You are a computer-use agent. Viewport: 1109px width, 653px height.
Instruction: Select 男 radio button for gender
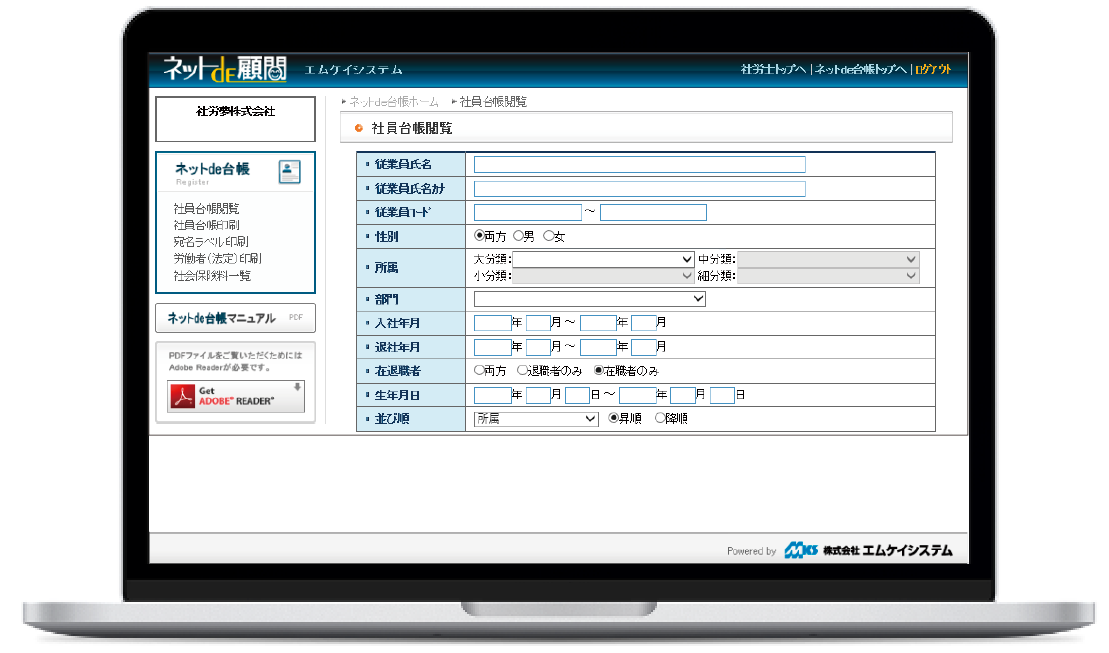(x=518, y=236)
